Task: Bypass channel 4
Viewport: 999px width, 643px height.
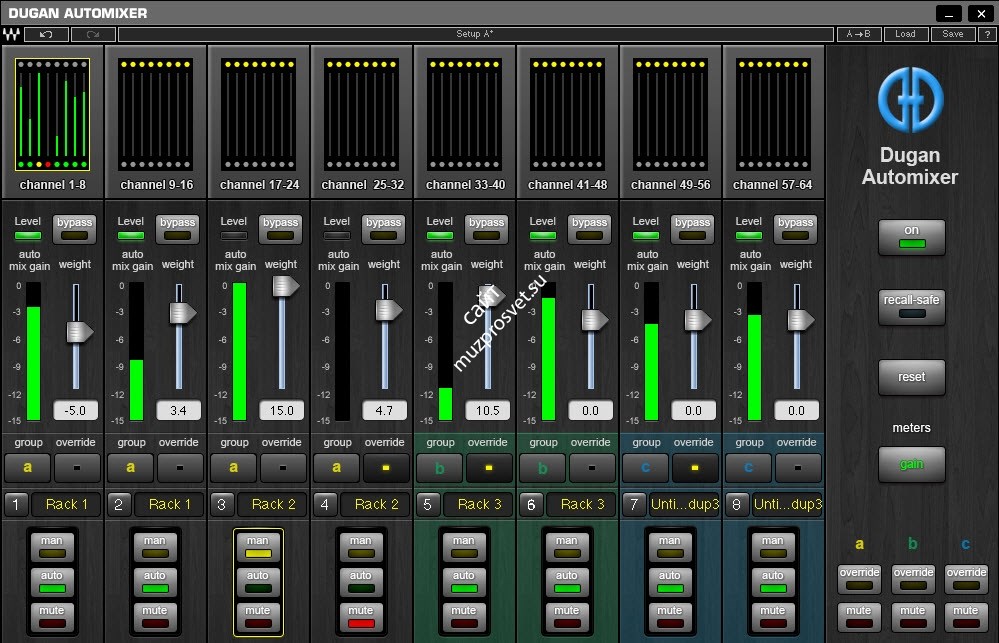Action: pos(384,229)
